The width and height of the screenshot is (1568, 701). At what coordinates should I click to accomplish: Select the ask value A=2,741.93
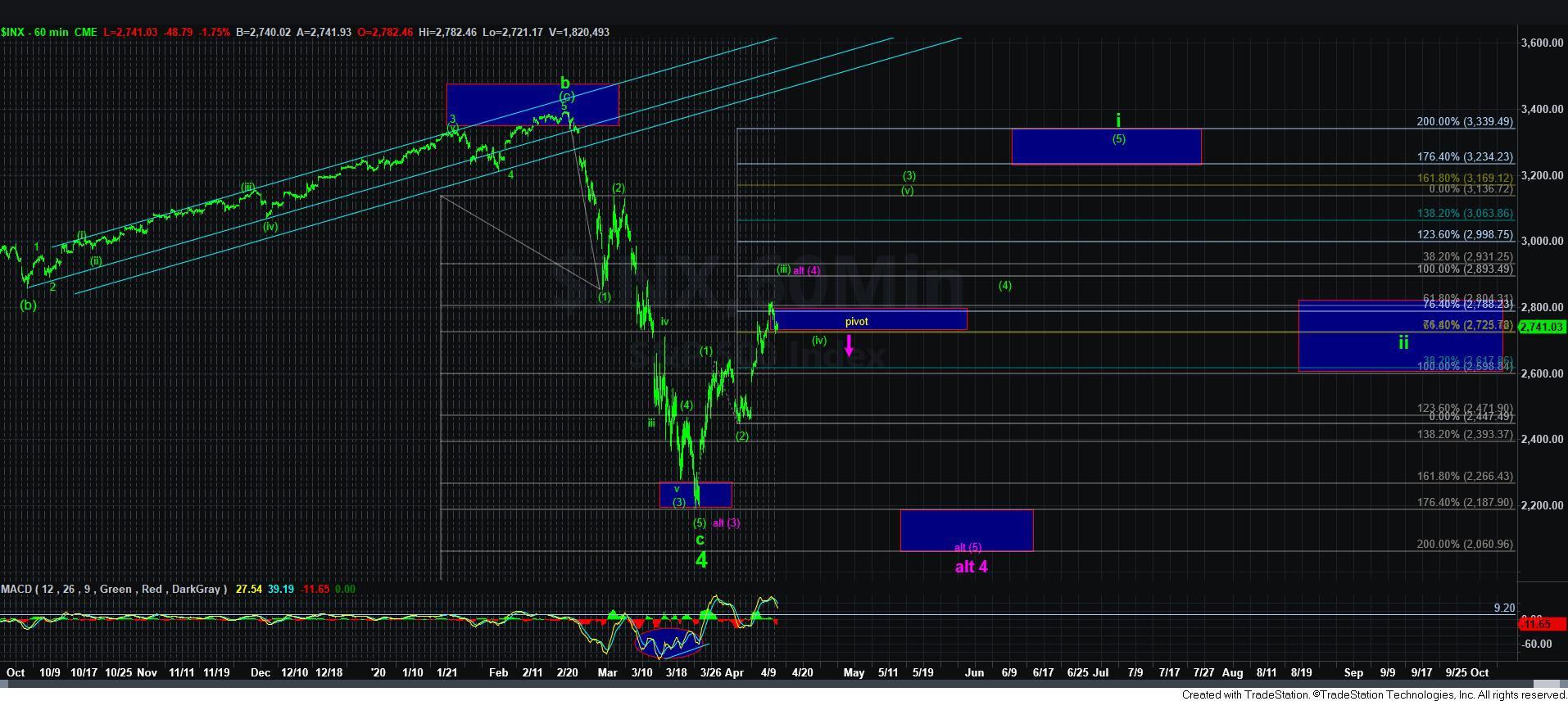point(324,32)
